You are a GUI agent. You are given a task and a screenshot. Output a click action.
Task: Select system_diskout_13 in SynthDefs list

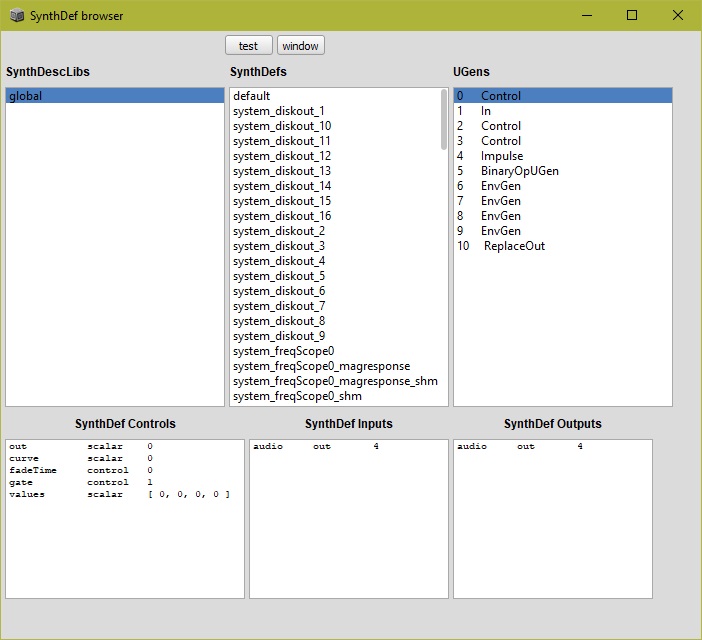[335, 171]
